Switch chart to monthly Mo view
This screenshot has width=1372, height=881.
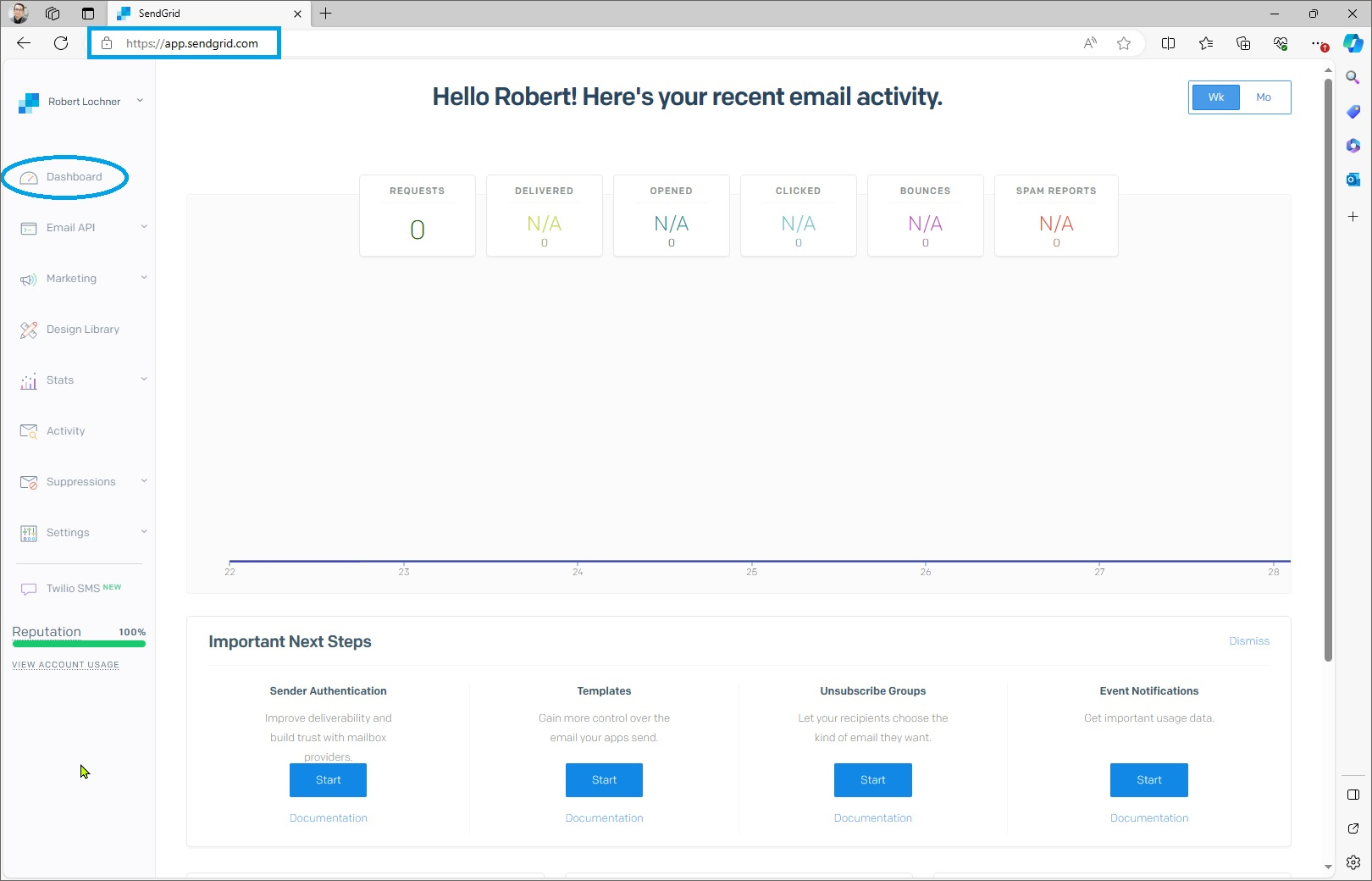click(x=1264, y=97)
